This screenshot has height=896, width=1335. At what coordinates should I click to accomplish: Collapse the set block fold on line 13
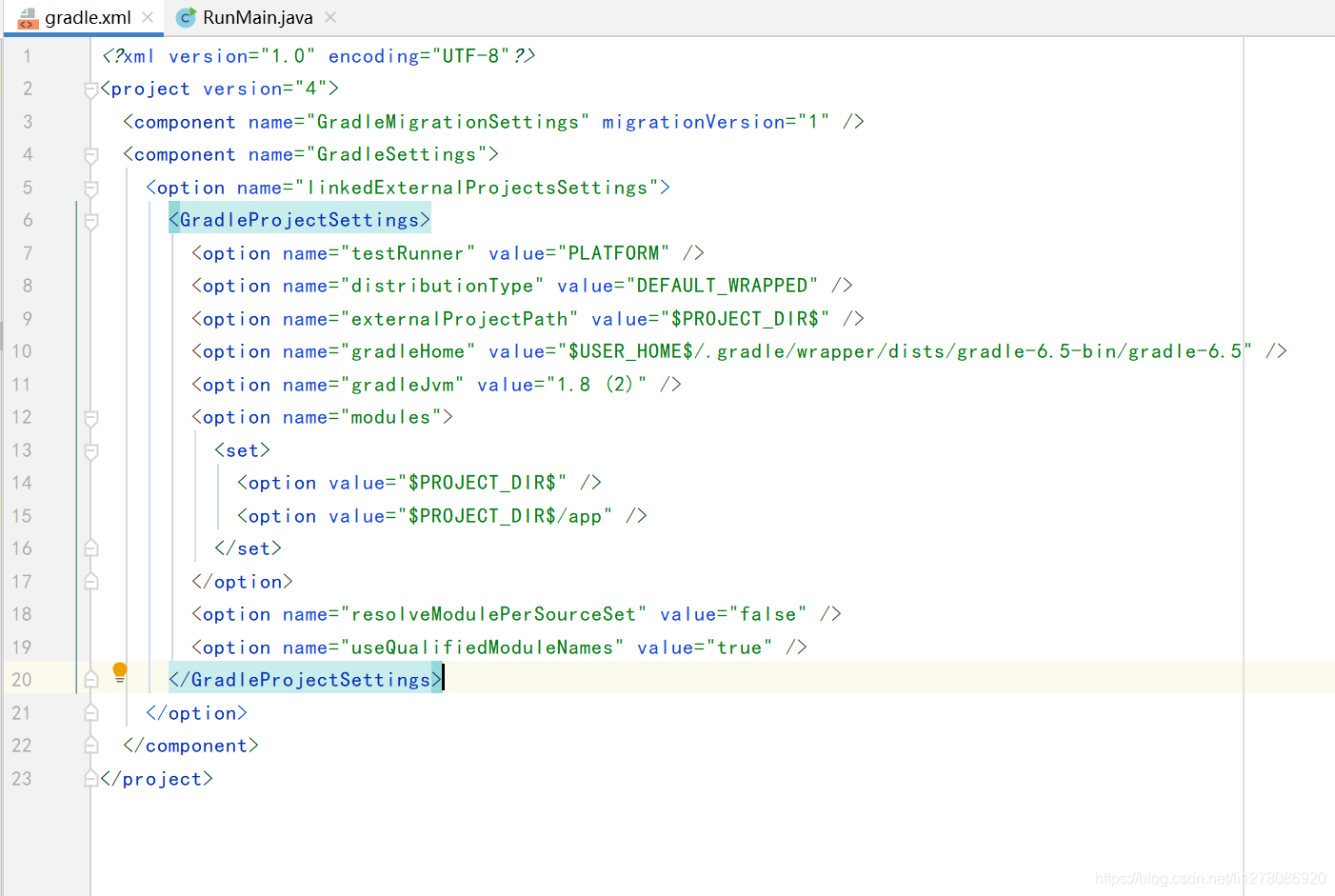91,451
